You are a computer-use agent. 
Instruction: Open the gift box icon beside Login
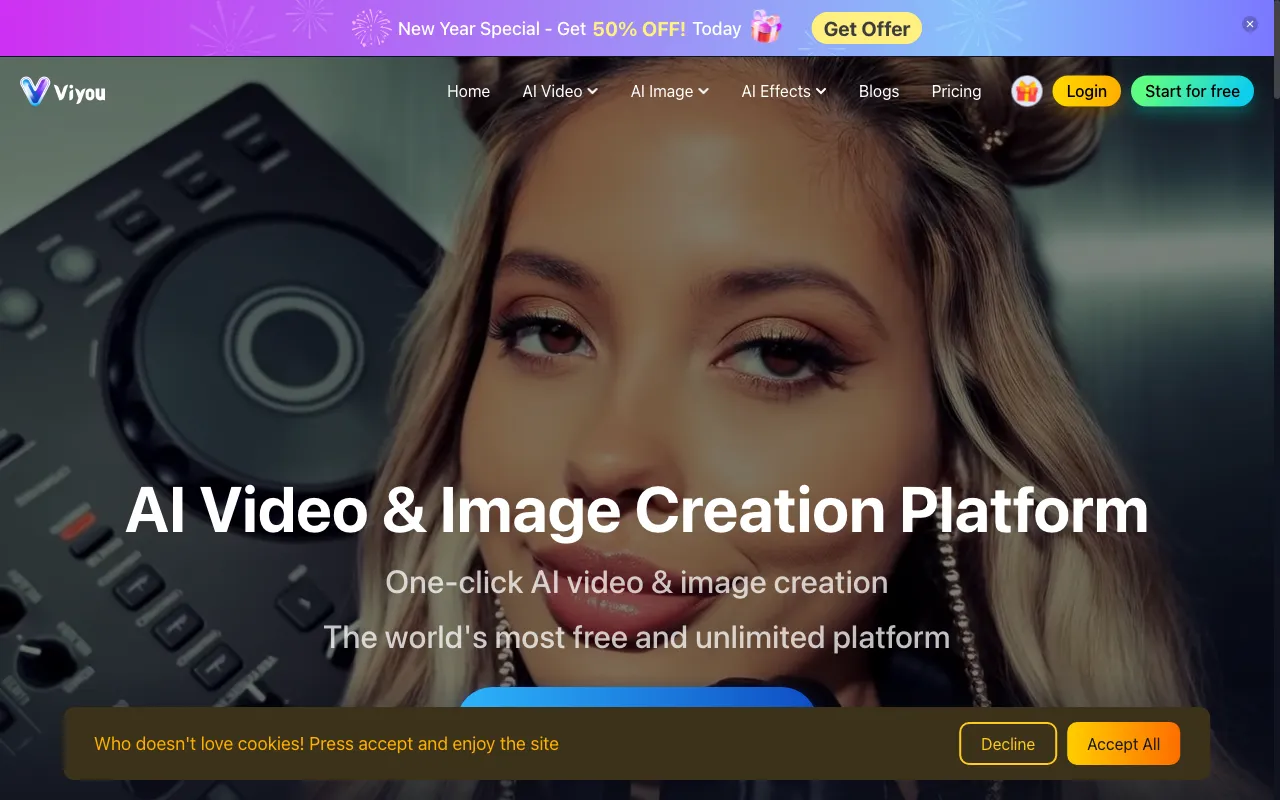tap(1027, 91)
